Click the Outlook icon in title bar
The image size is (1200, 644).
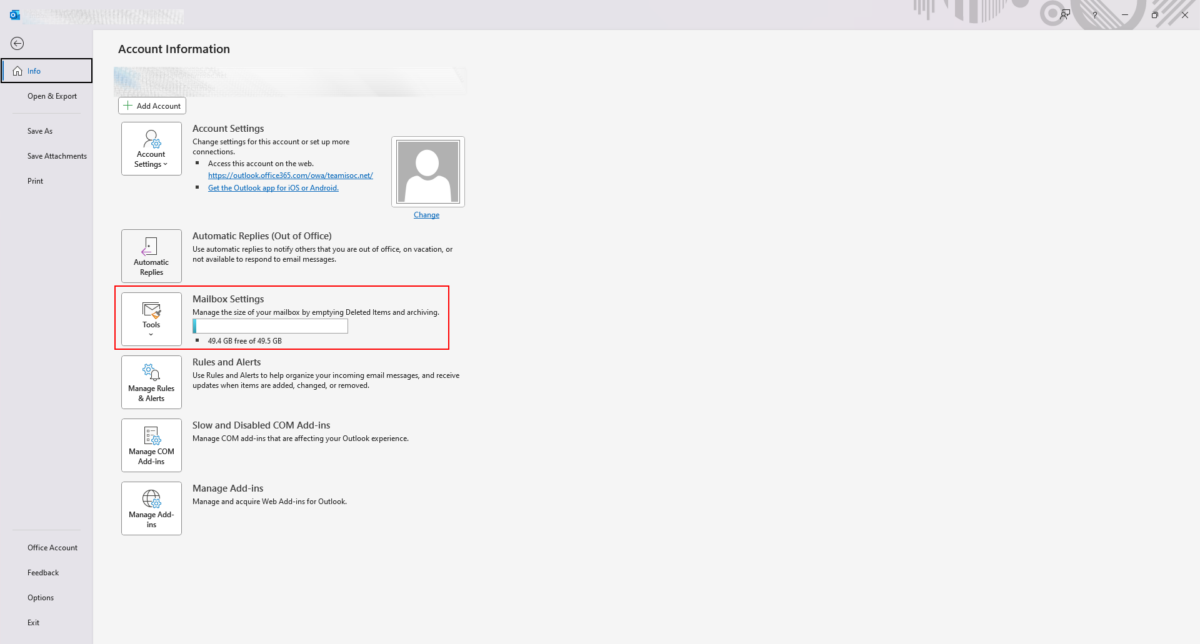pos(14,14)
